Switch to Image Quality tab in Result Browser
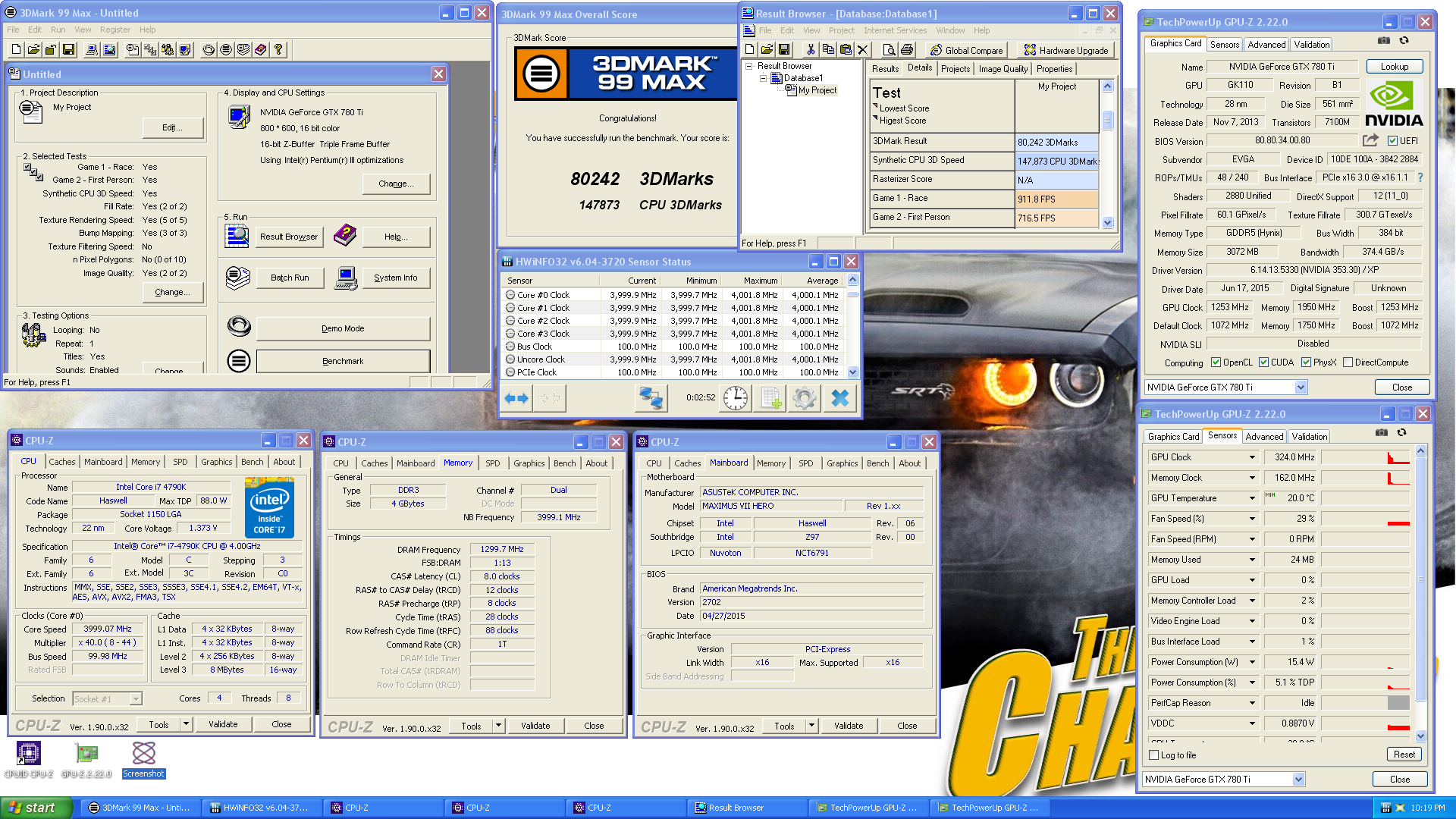 point(1003,68)
